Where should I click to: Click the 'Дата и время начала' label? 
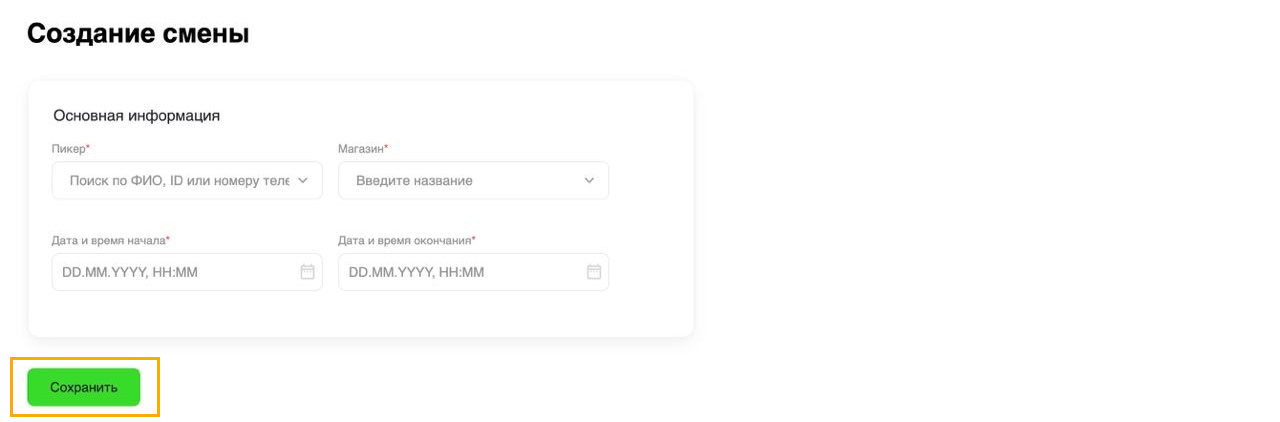[x=108, y=240]
